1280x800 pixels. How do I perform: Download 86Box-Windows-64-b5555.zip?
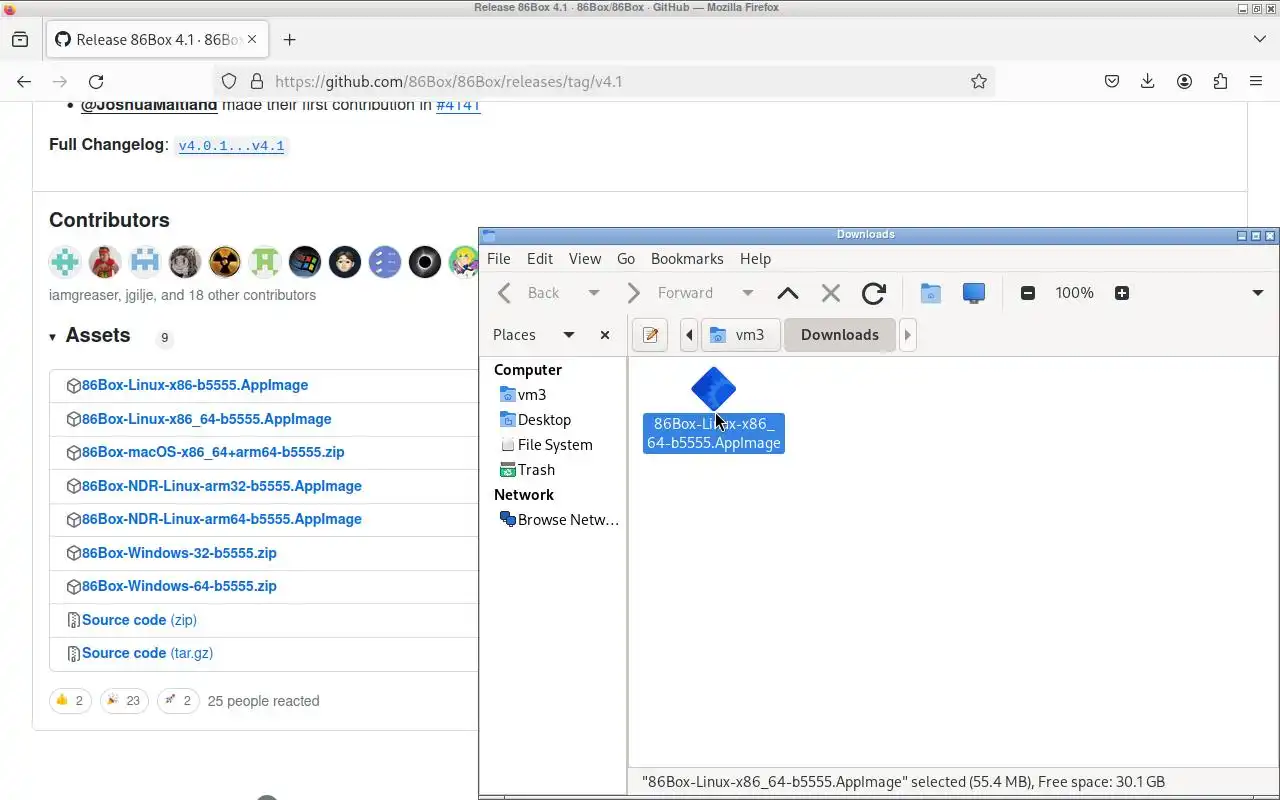(x=179, y=586)
